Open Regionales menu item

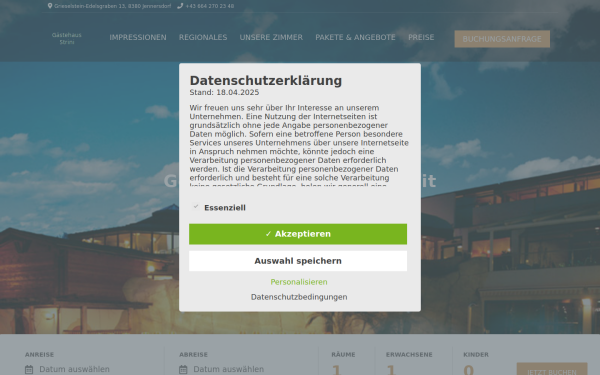(x=203, y=38)
